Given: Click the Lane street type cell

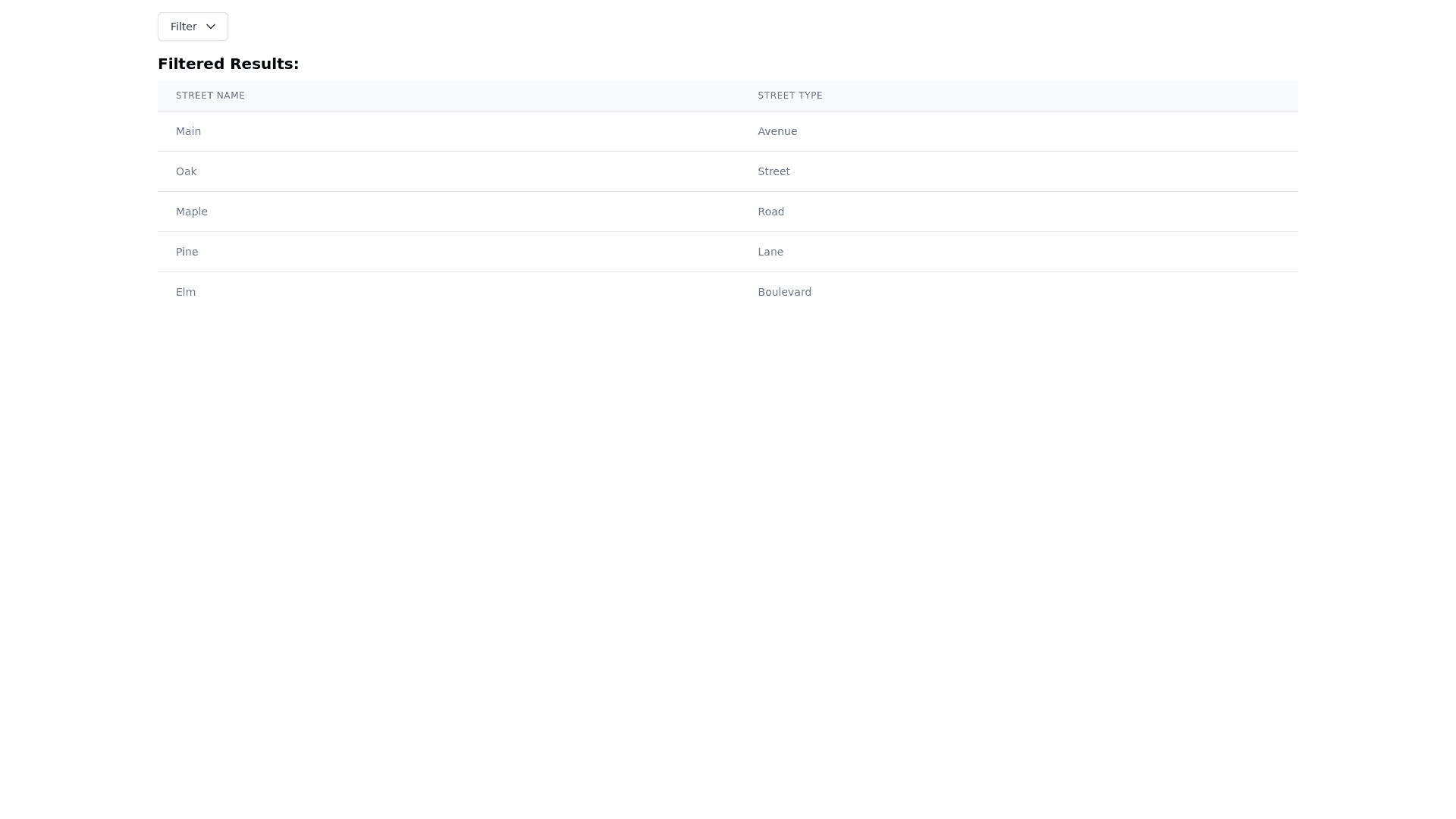Looking at the screenshot, I should pyautogui.click(x=770, y=252).
